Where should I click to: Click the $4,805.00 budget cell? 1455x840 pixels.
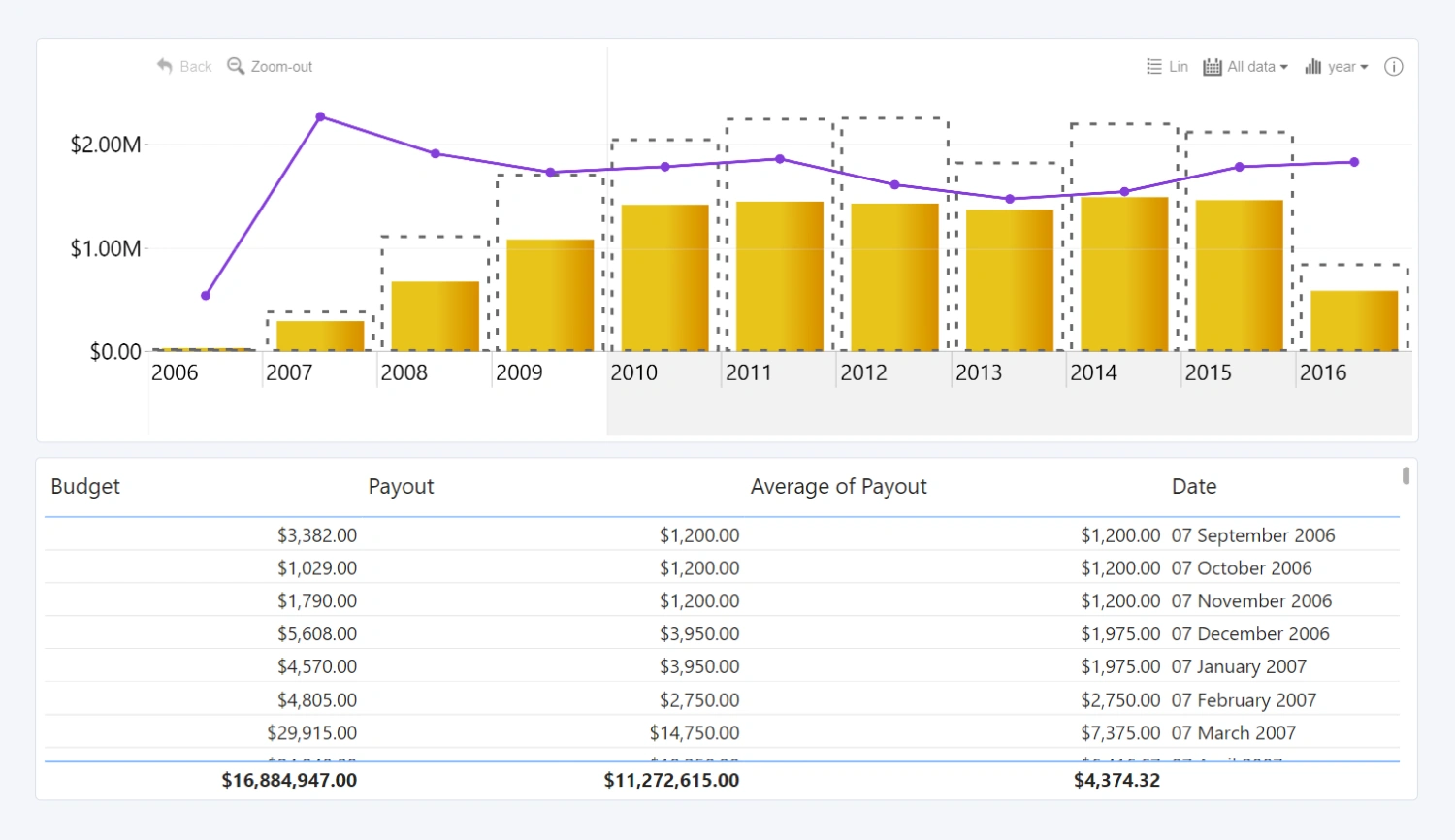pyautogui.click(x=317, y=700)
